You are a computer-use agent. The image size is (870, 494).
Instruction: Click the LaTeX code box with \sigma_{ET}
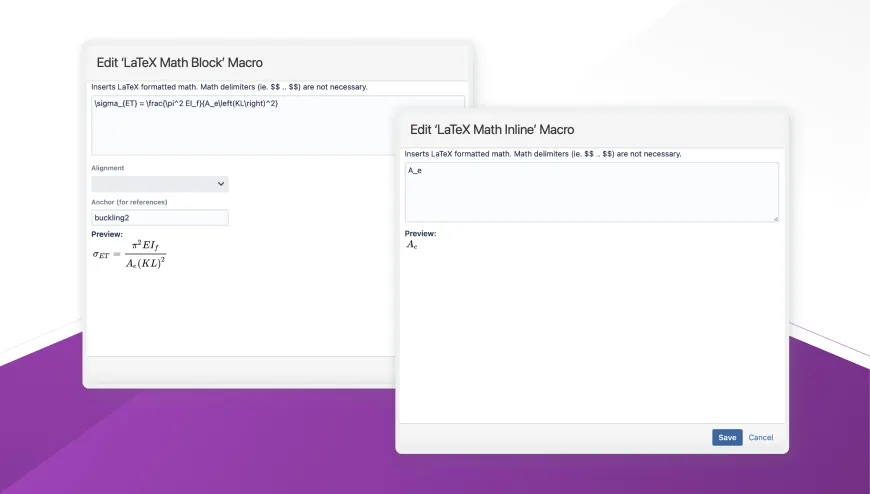point(240,125)
